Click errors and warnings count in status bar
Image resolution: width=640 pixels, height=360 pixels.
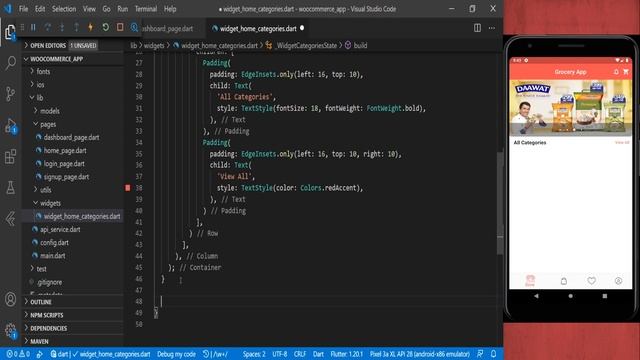coord(18,354)
